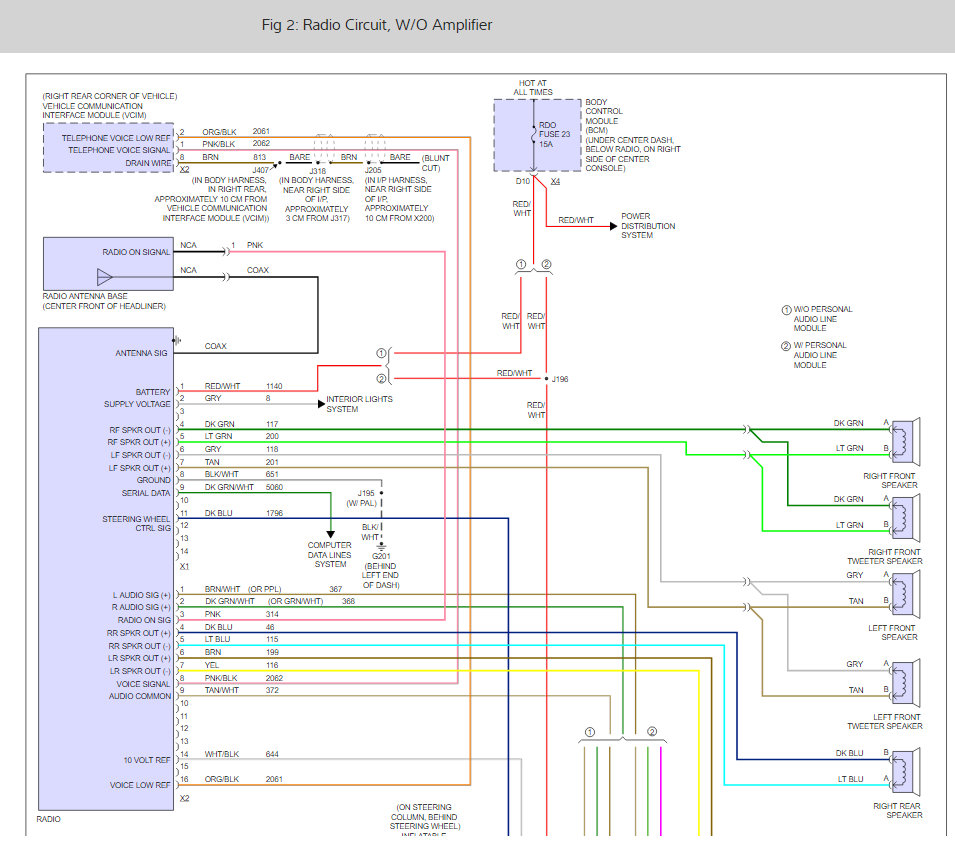Click circled 2 beside W/ PERSONAL AUDIO legend
This screenshot has width=955, height=846.
786,346
